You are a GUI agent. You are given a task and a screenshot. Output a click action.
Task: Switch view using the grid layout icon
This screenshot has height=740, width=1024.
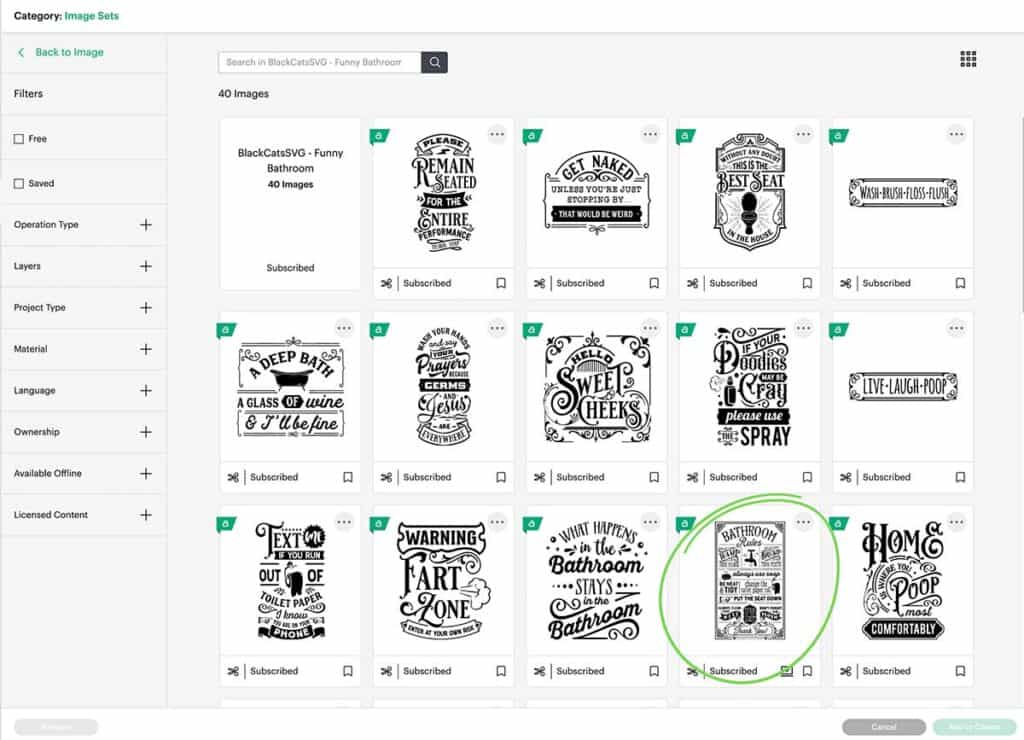[x=967, y=59]
